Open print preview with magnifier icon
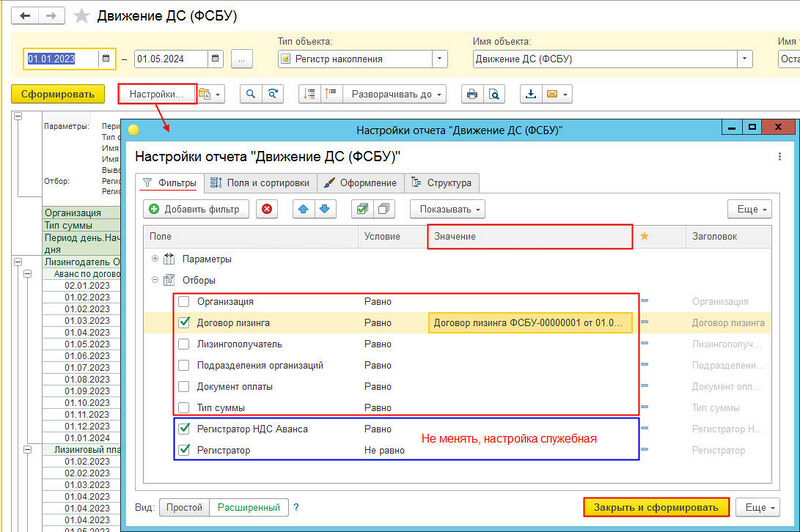The height and width of the screenshot is (532, 800). [493, 94]
